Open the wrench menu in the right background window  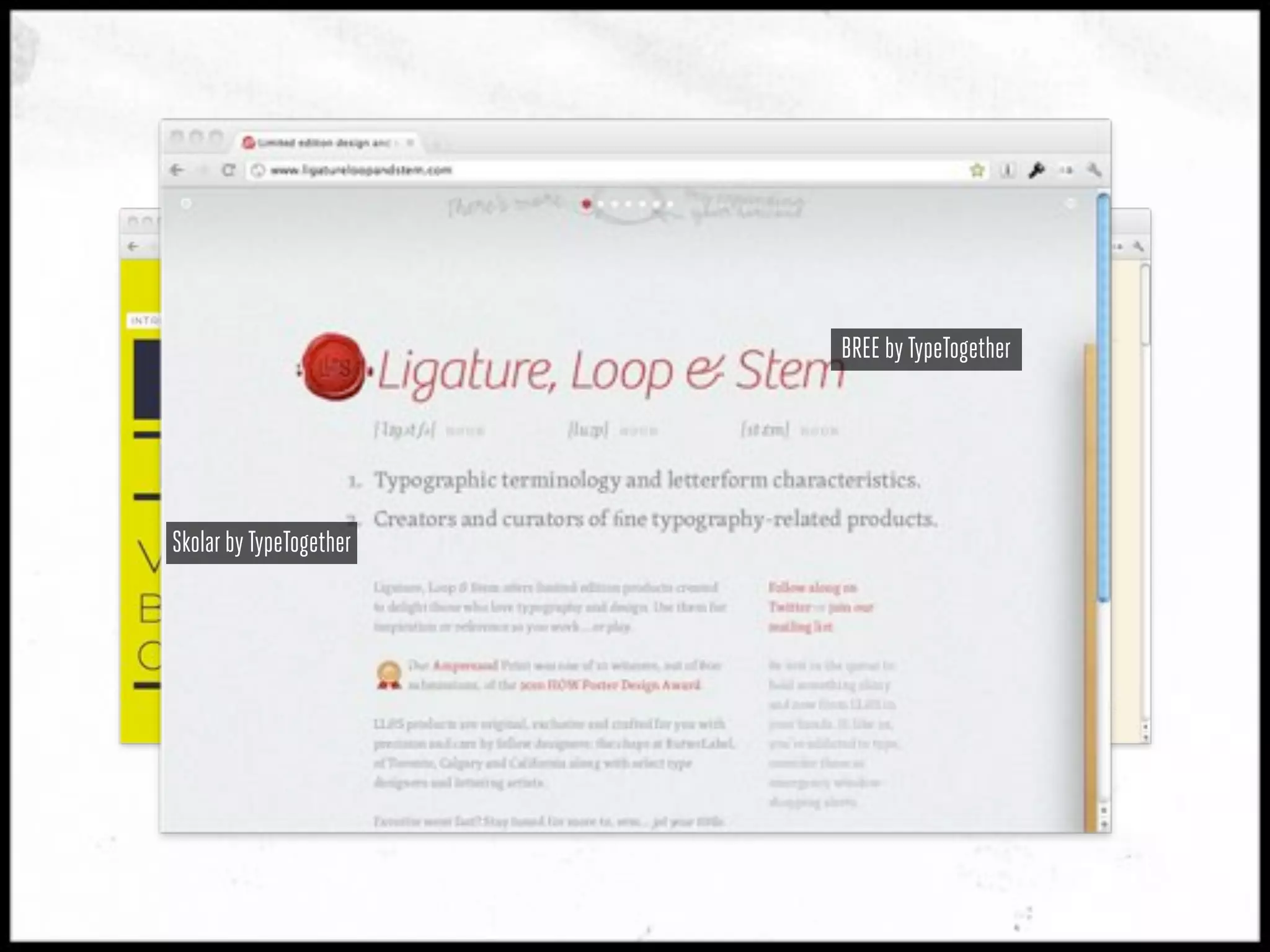click(1138, 246)
